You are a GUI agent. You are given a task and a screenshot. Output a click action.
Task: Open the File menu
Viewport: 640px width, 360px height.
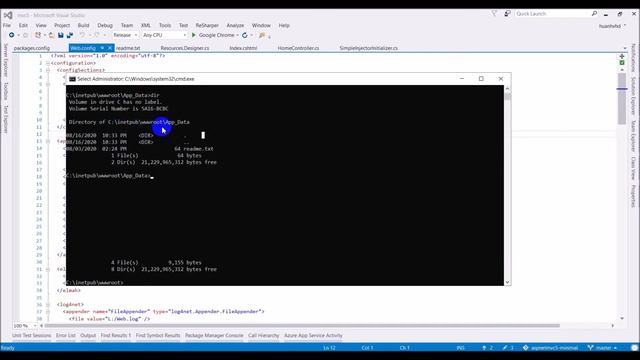[x=7, y=25]
